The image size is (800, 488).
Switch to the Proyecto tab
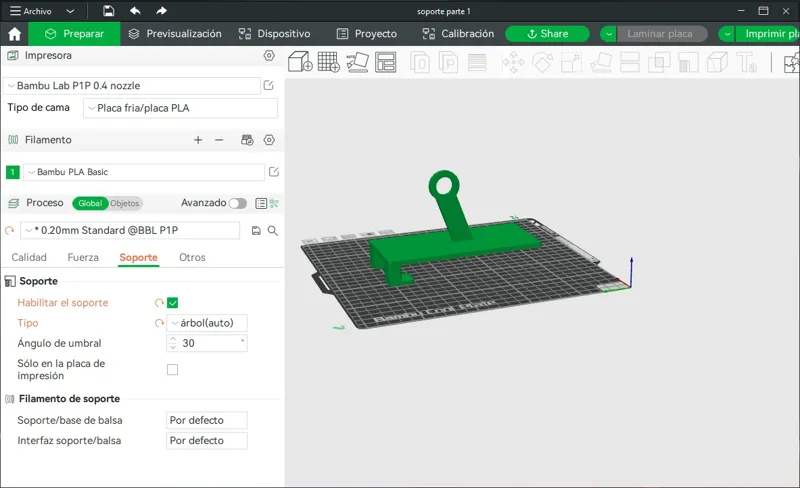point(367,34)
